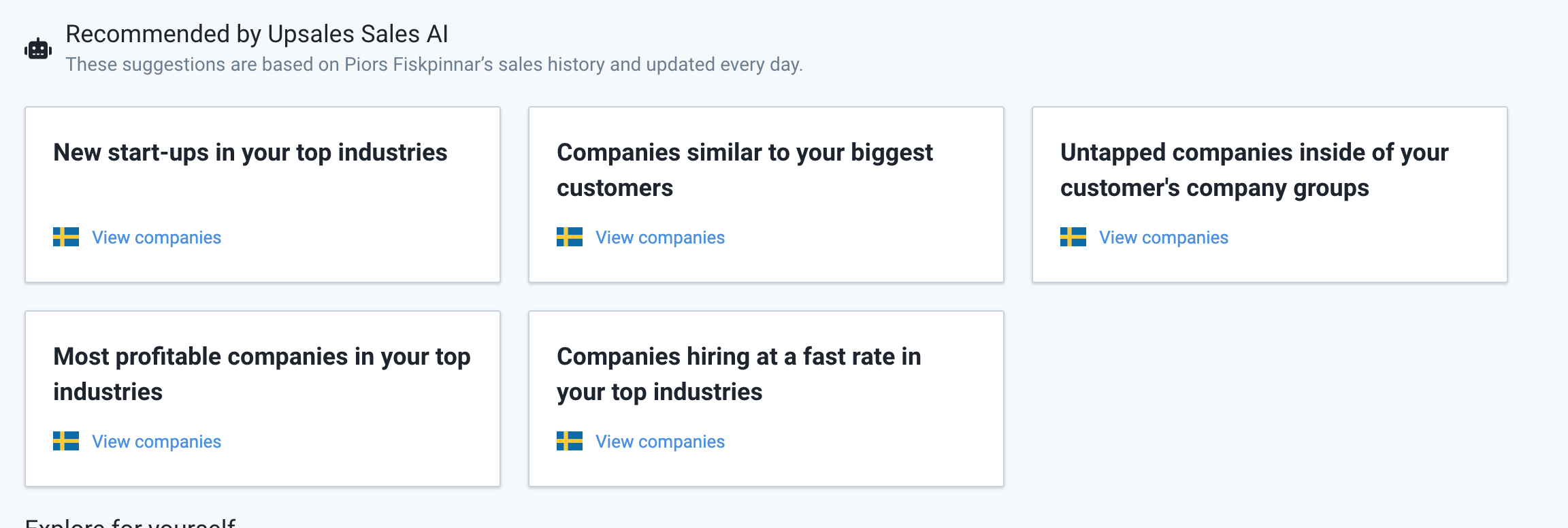Screen dimensions: 1568x528
Task: Click Swedish flag in Most profitable card
Action: [66, 441]
